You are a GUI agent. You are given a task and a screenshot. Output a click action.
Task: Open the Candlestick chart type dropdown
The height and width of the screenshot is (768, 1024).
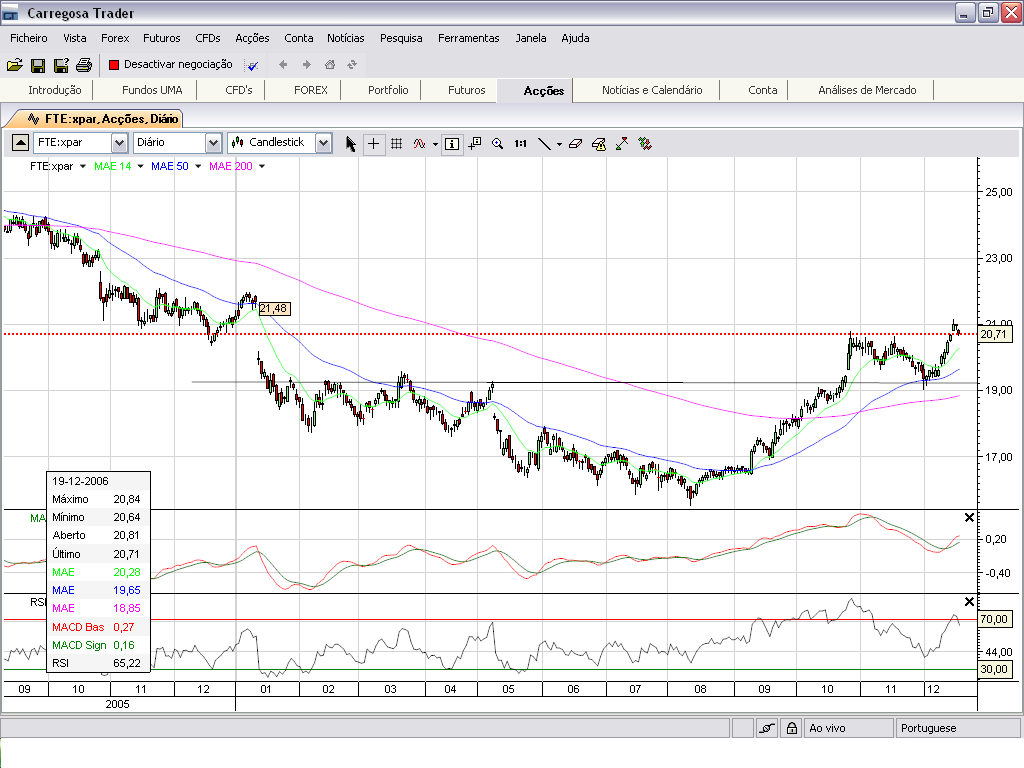click(x=323, y=143)
